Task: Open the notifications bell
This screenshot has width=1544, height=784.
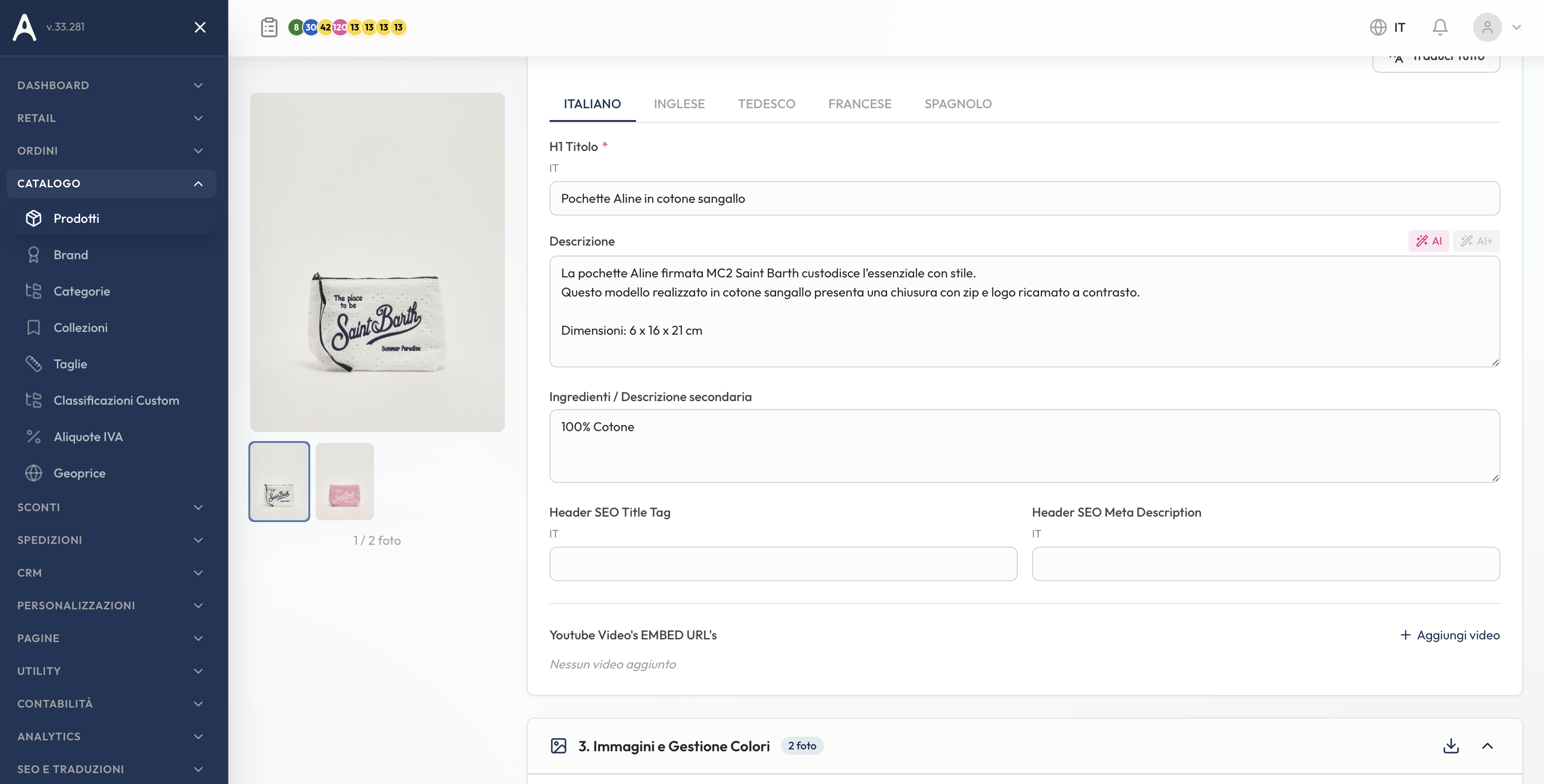Action: (x=1440, y=27)
